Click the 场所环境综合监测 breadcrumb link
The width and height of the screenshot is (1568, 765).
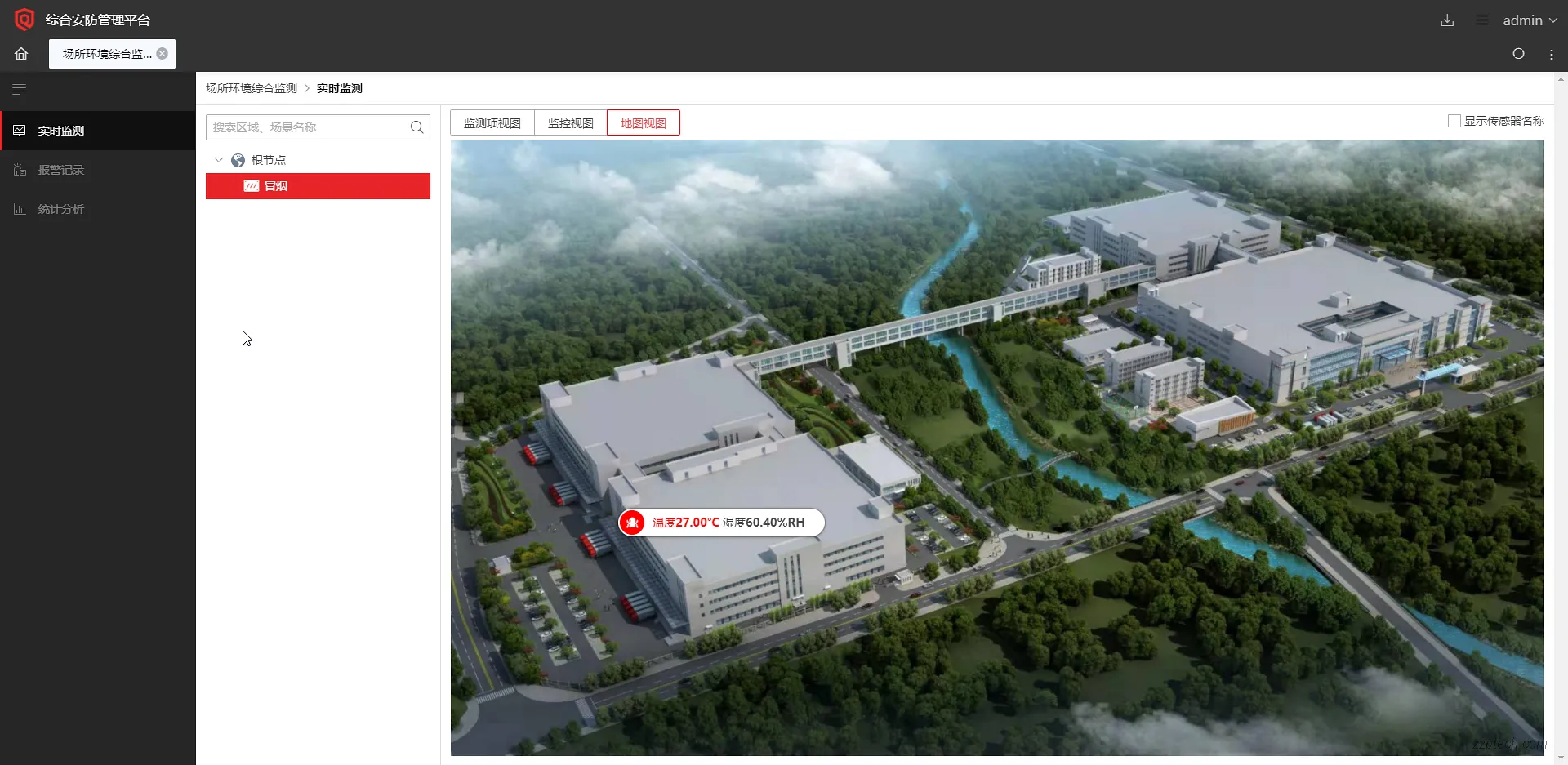point(251,87)
